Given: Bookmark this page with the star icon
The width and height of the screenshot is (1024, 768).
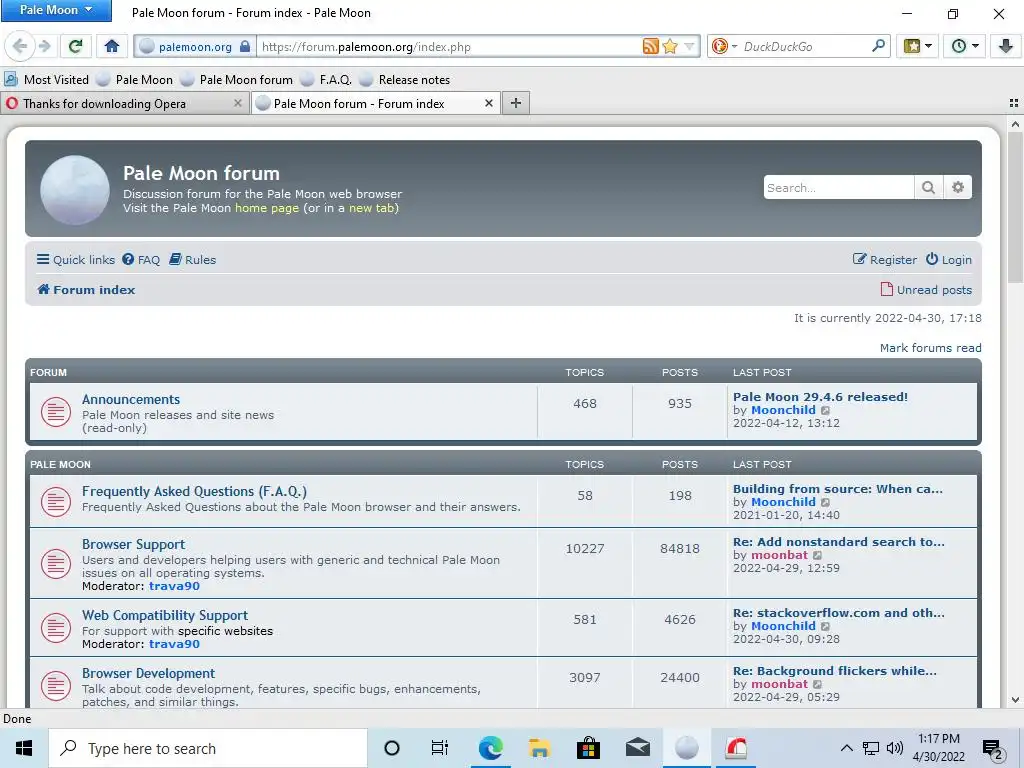Looking at the screenshot, I should click(x=670, y=46).
